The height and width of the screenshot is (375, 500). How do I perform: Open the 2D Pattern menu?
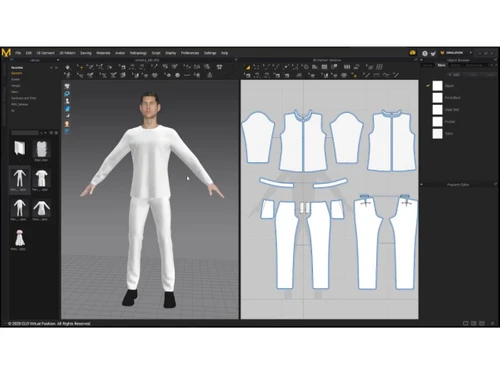point(68,53)
